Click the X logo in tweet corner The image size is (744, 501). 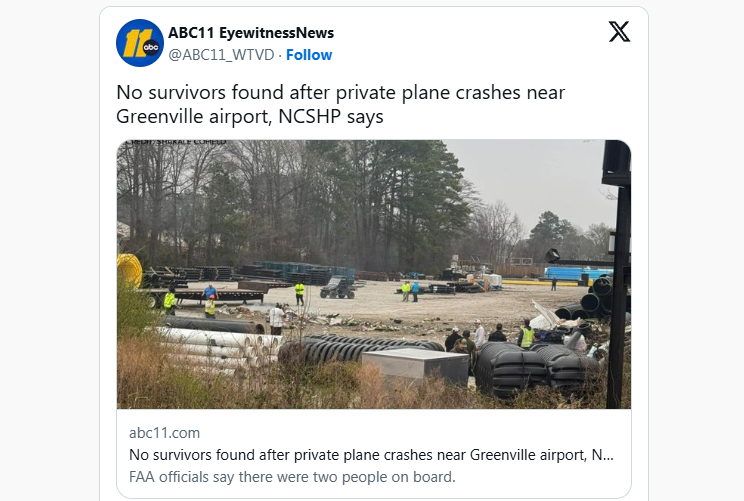tap(619, 32)
